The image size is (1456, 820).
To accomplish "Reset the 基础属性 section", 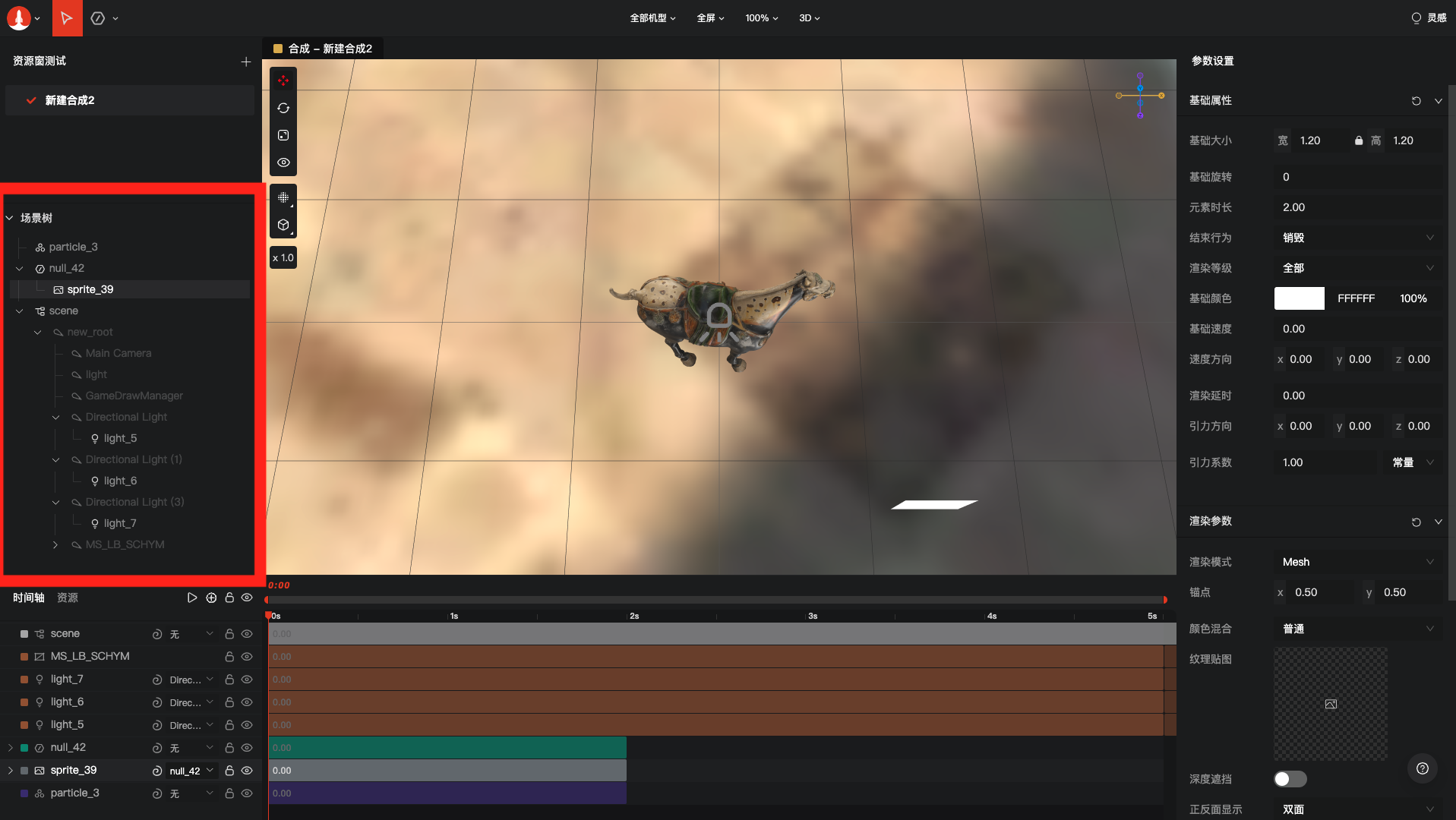I will coord(1417,101).
